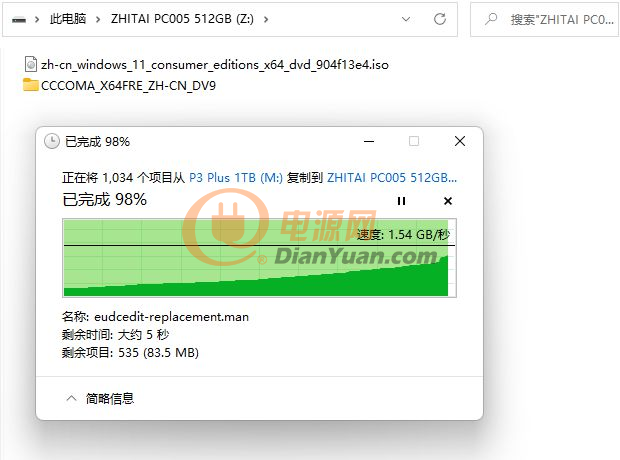
Task: Pause the file copy operation
Action: [x=401, y=201]
